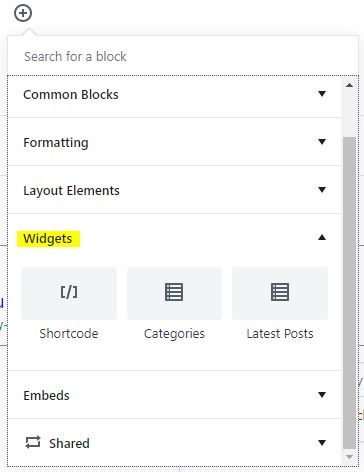Click the Shared reusable blocks icon
Screen dimensions: 364x472
33,442
